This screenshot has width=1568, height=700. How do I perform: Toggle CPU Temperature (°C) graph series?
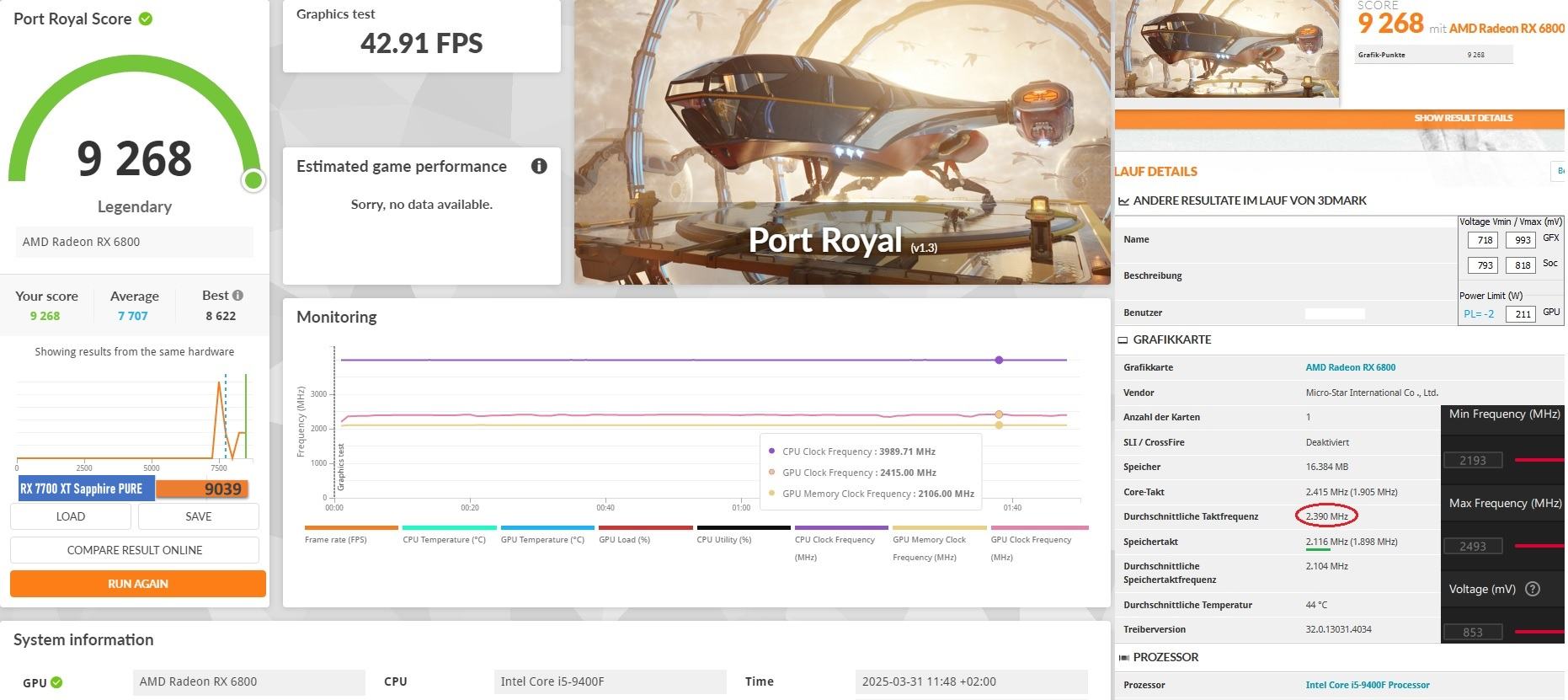pyautogui.click(x=449, y=534)
